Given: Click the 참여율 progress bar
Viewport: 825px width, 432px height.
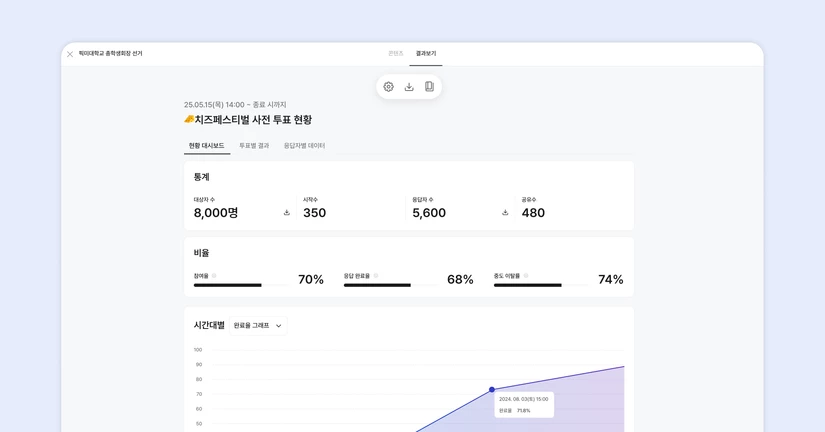Looking at the screenshot, I should point(240,285).
